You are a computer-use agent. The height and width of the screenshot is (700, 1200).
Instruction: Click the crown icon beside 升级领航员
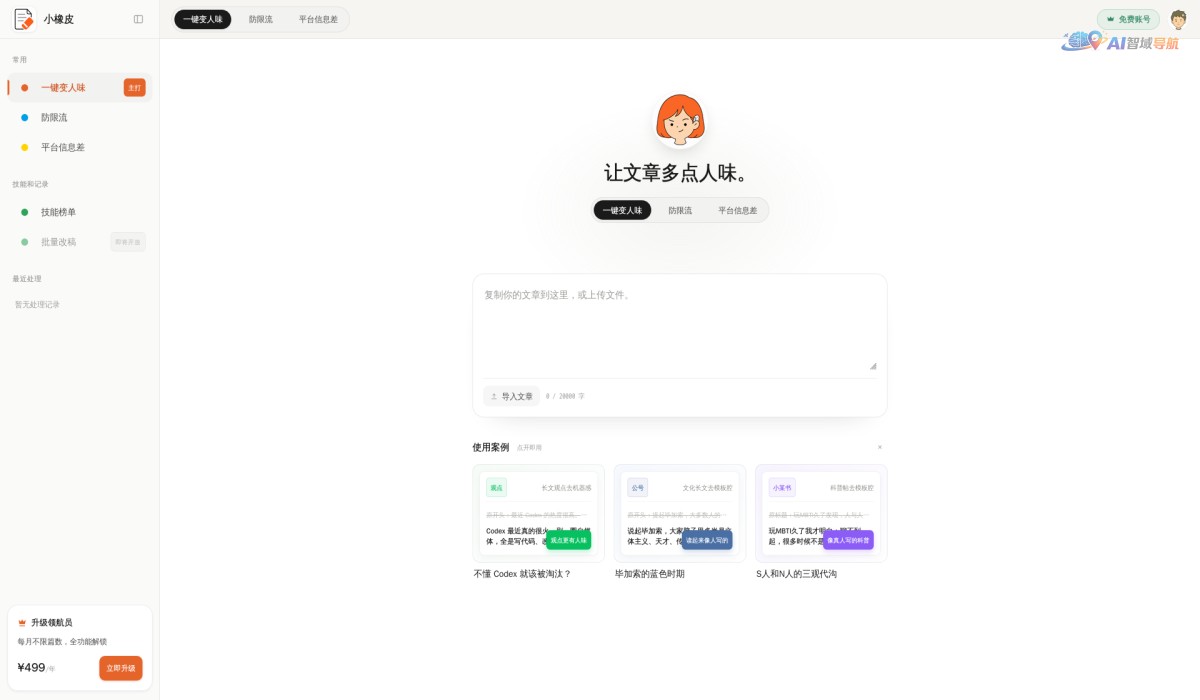click(x=22, y=622)
